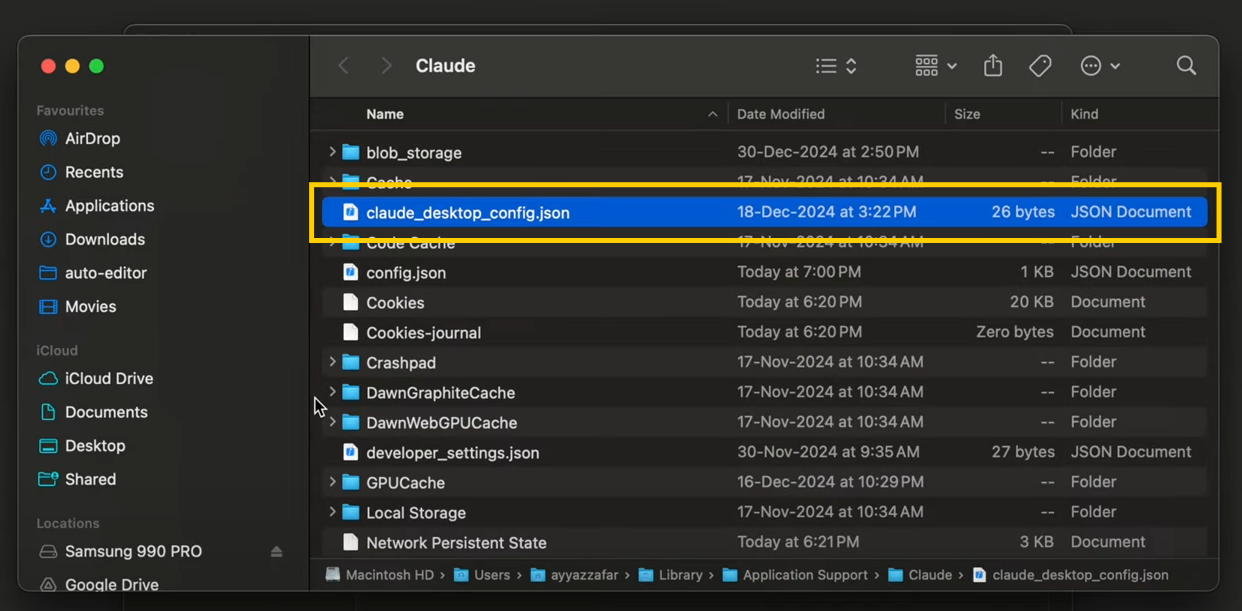Go to Claude folder in path bar
Viewport: 1242px width, 611px height.
click(x=920, y=575)
